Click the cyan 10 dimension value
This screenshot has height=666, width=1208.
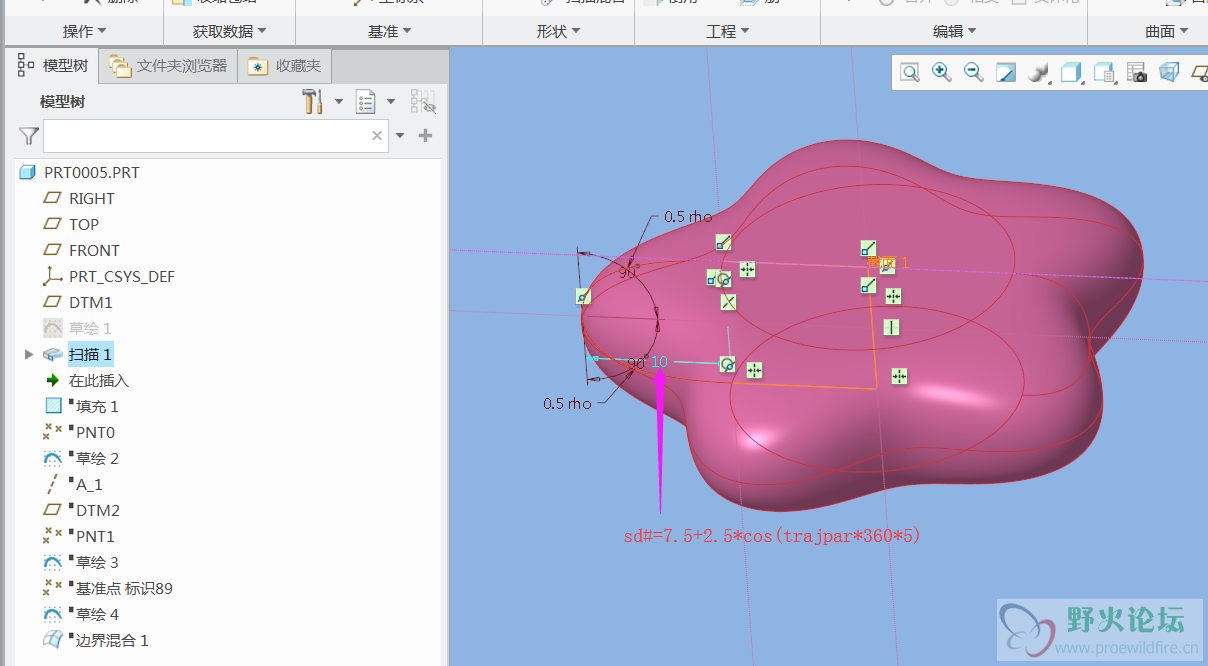point(659,362)
